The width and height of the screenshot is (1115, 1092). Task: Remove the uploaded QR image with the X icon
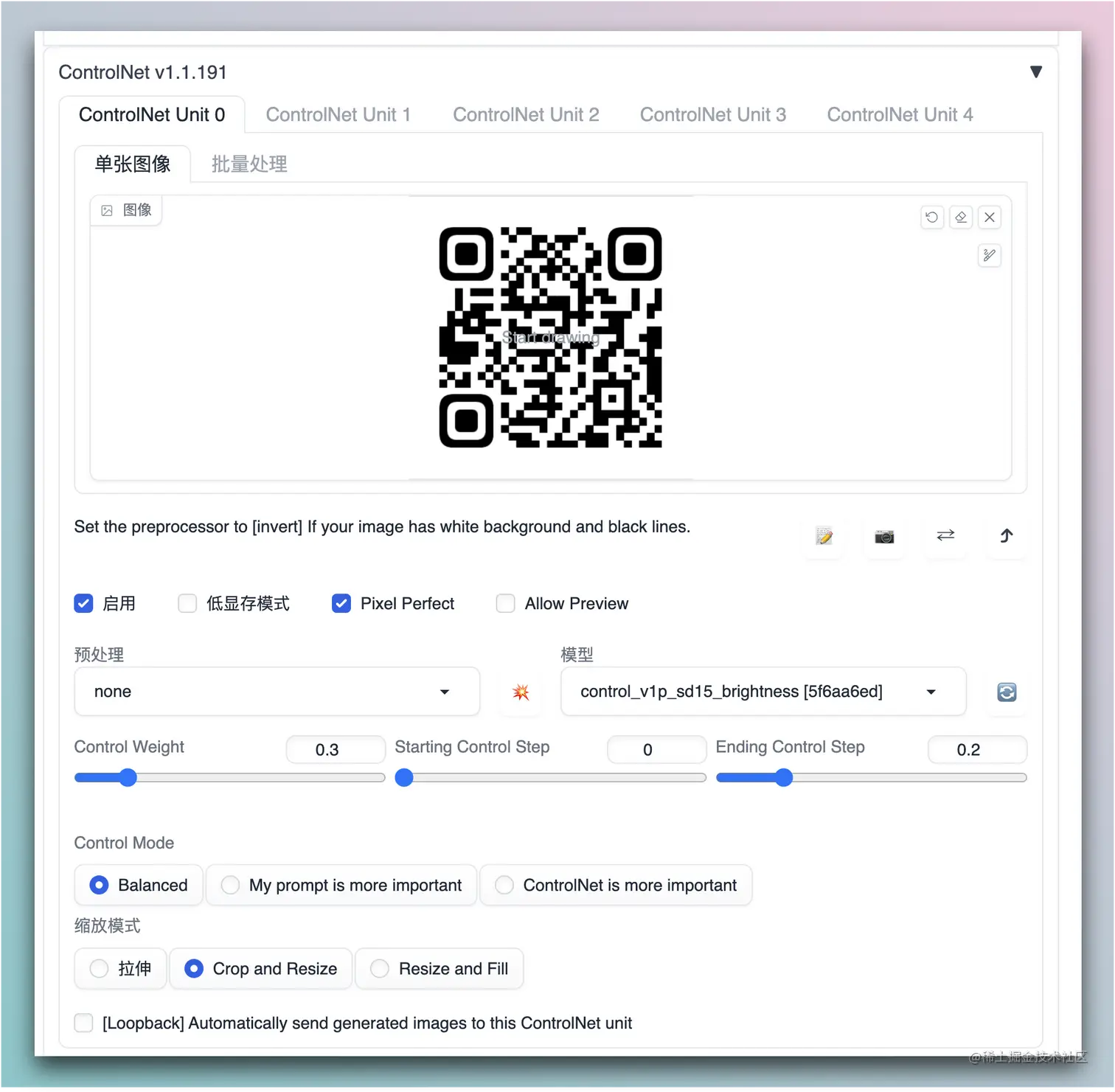click(990, 218)
